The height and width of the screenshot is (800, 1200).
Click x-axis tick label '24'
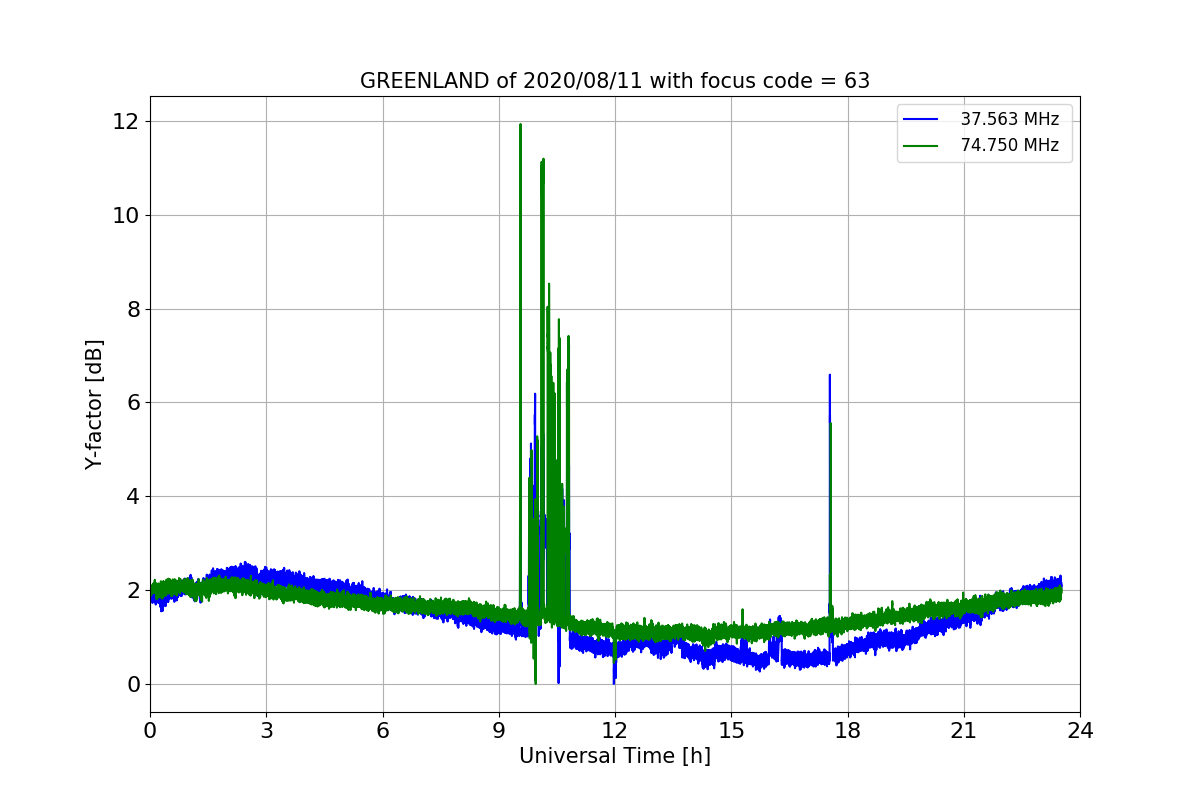tap(1080, 730)
